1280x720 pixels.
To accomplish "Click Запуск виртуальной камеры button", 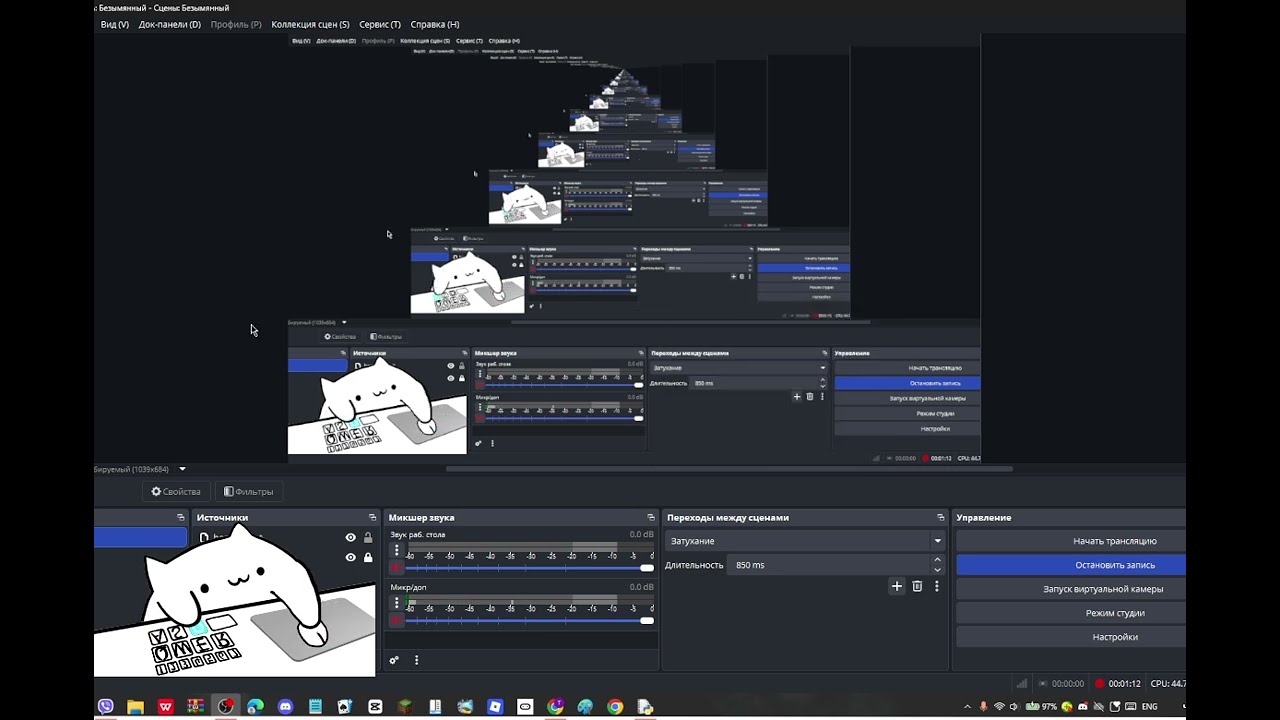I will pos(1071,589).
